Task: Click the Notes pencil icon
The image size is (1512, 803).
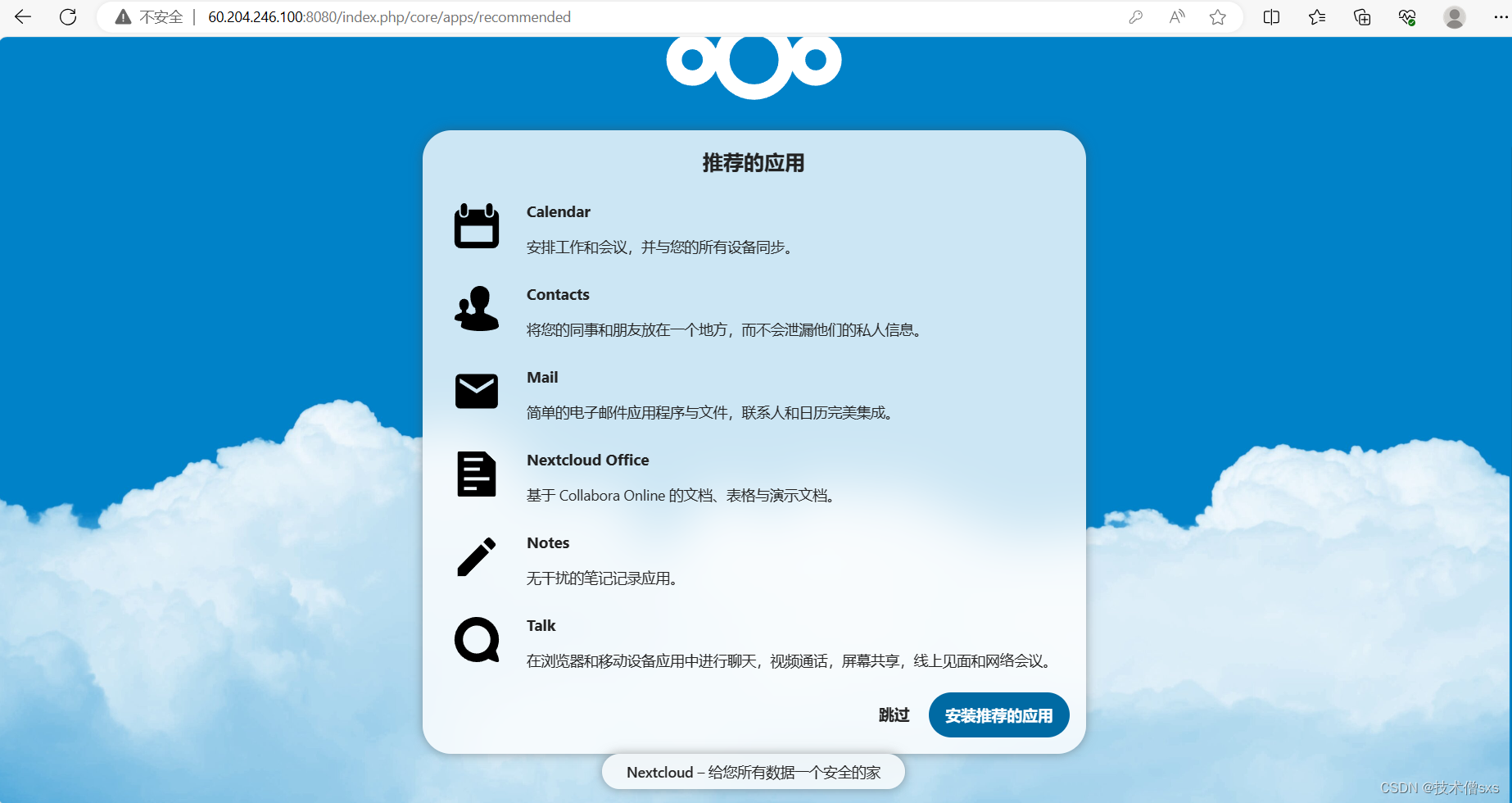Action: [x=477, y=557]
